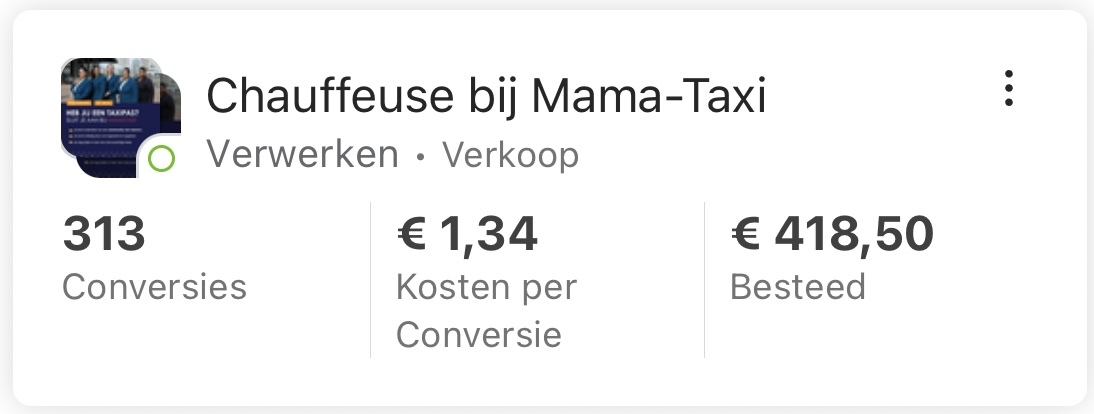This screenshot has height=414, width=1094.
Task: Click the 313 conversions number
Action: pos(104,235)
